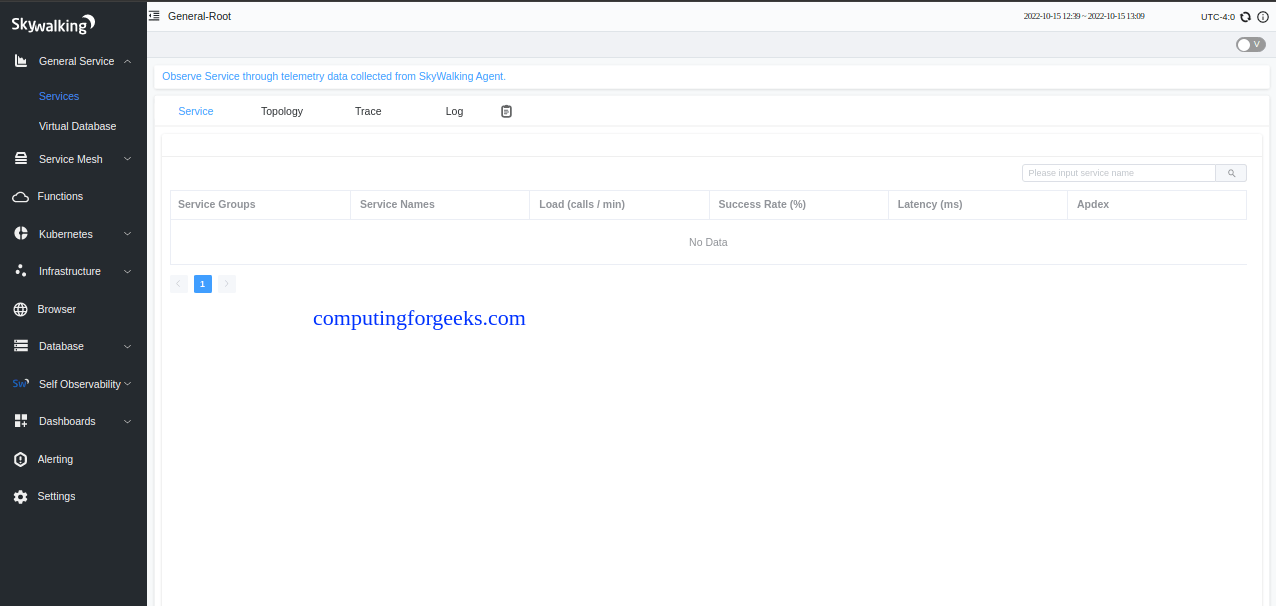Click the Settings gear icon

(x=20, y=496)
